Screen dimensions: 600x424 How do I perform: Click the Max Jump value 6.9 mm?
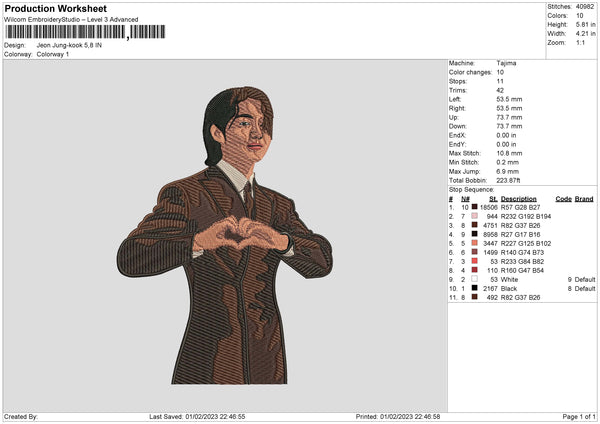508,171
